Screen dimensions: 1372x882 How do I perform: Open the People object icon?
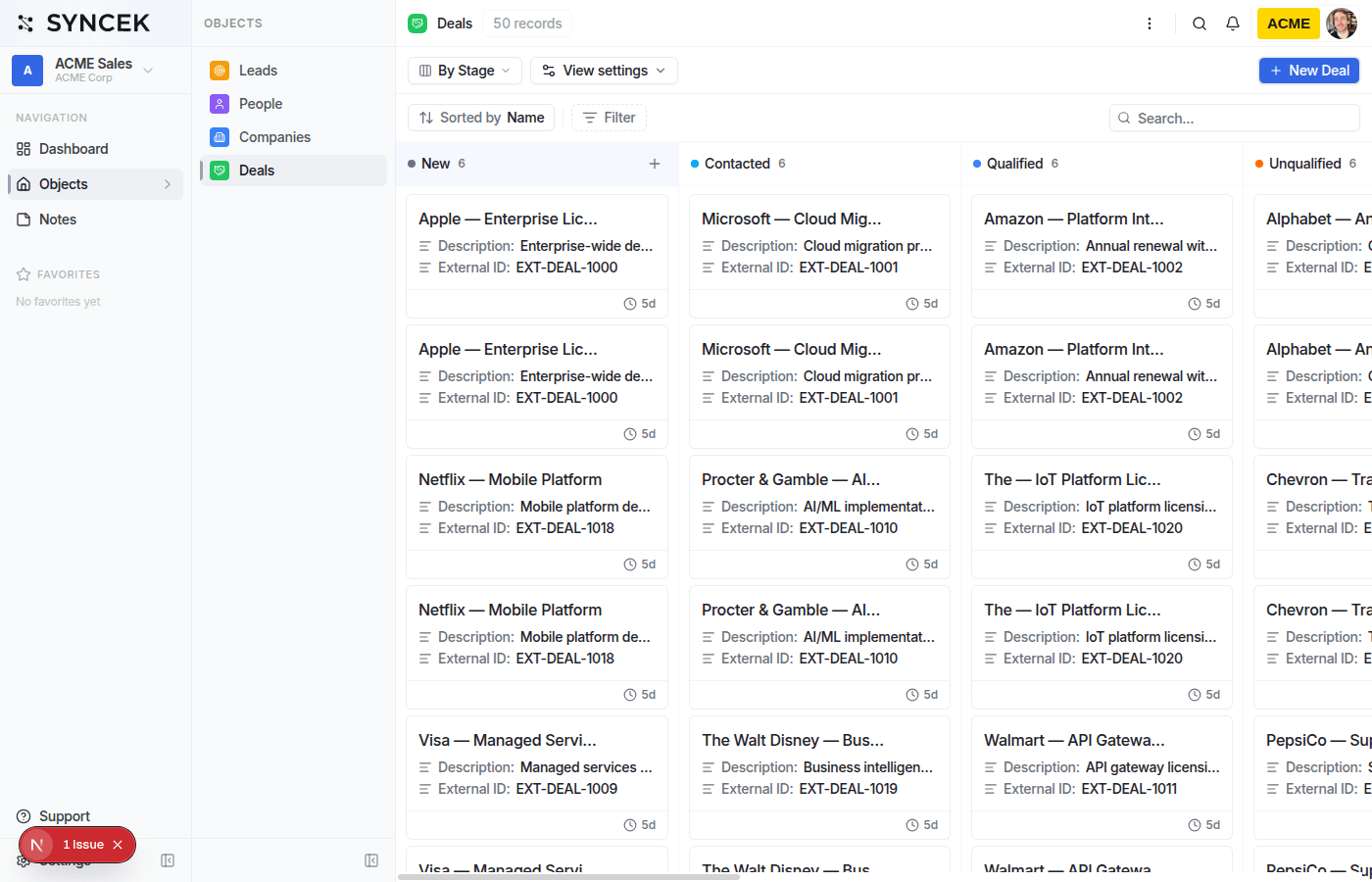(x=220, y=104)
